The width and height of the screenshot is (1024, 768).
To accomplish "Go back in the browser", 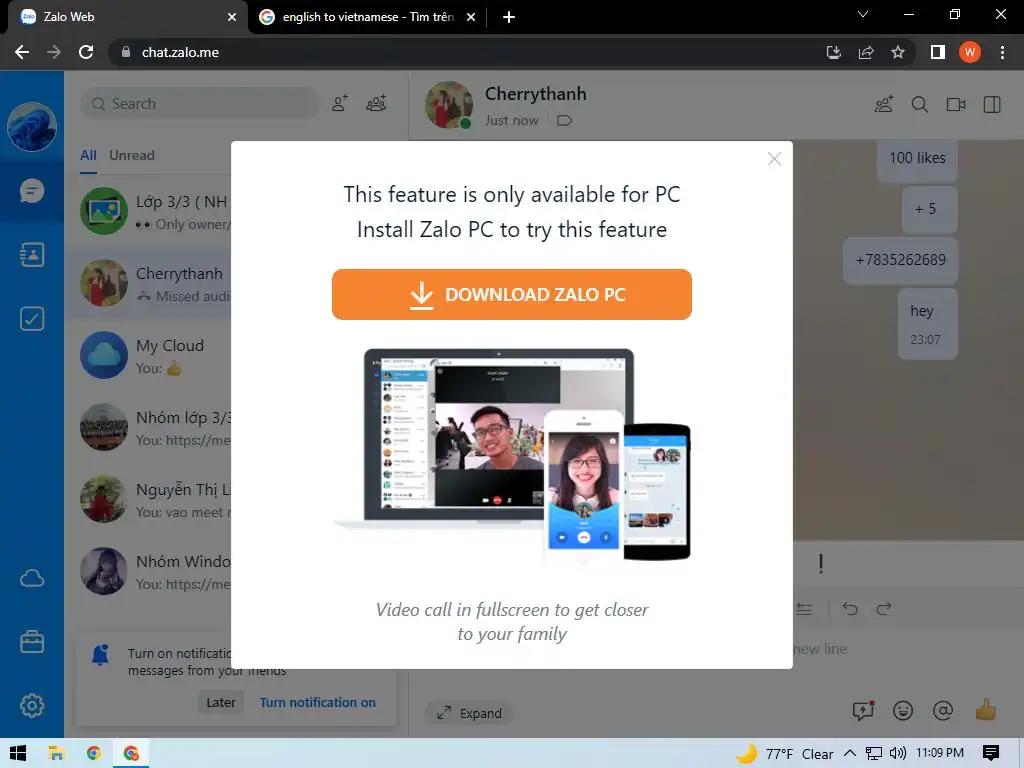I will 22,52.
